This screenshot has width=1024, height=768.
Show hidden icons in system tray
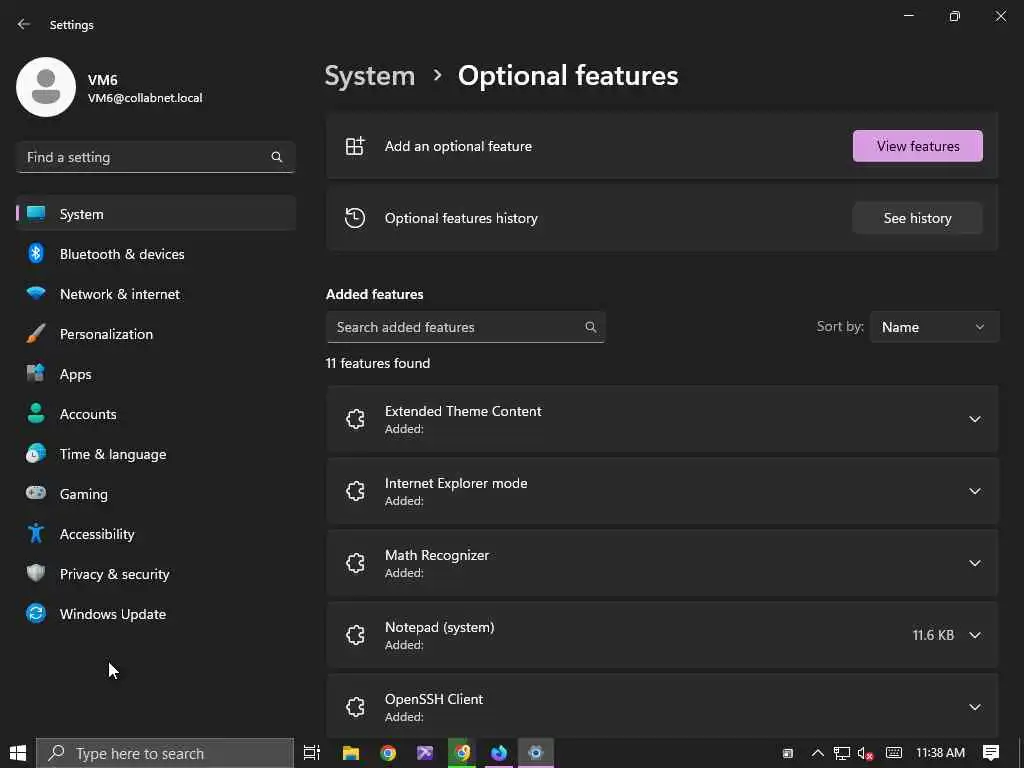click(x=817, y=753)
